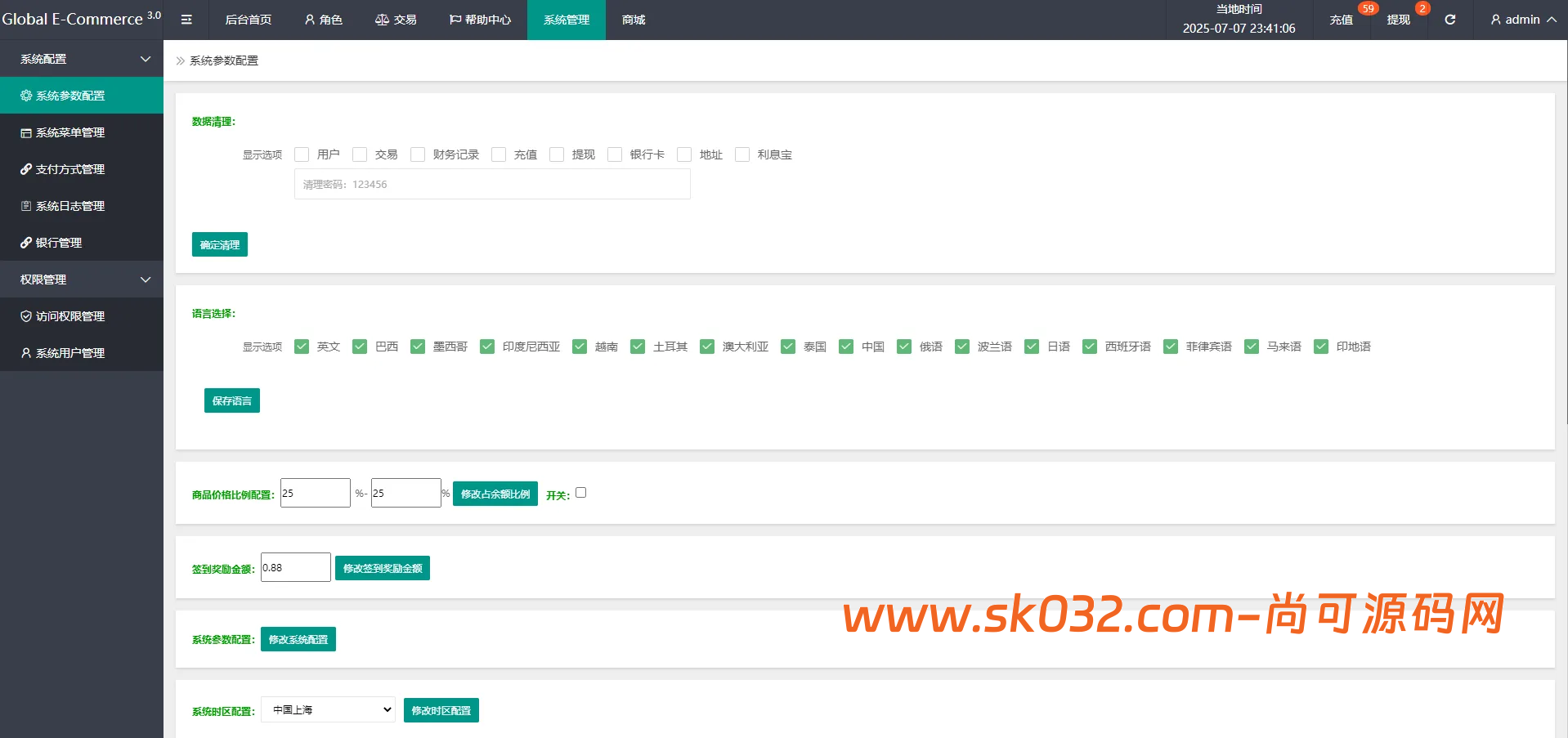Focus the 清理密码 input field
1568x738 pixels.
(x=492, y=185)
